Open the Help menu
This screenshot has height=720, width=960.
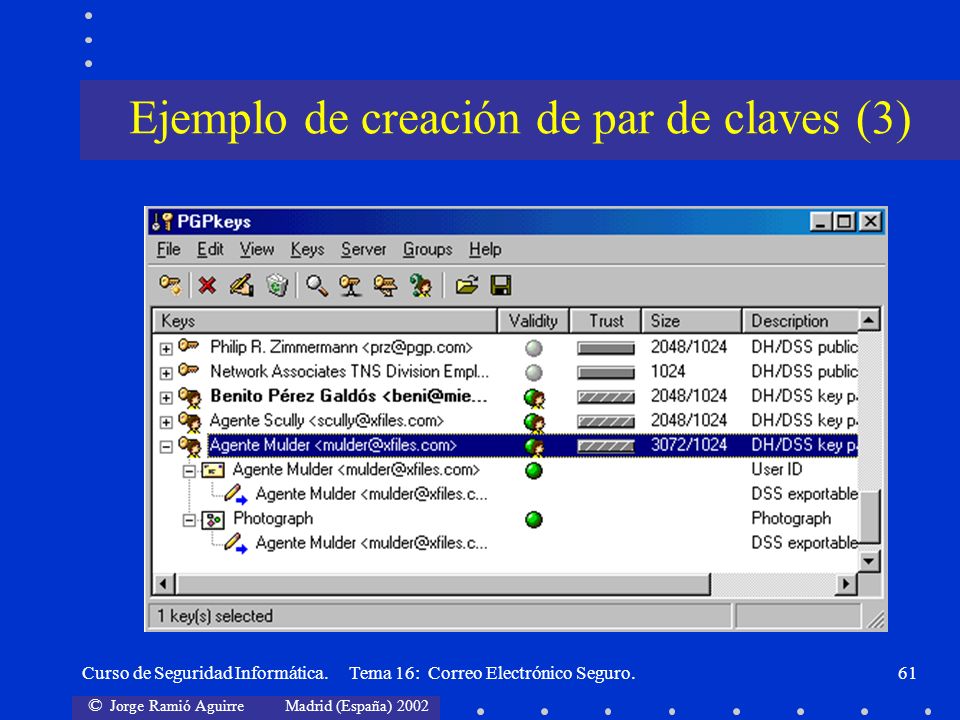[485, 249]
